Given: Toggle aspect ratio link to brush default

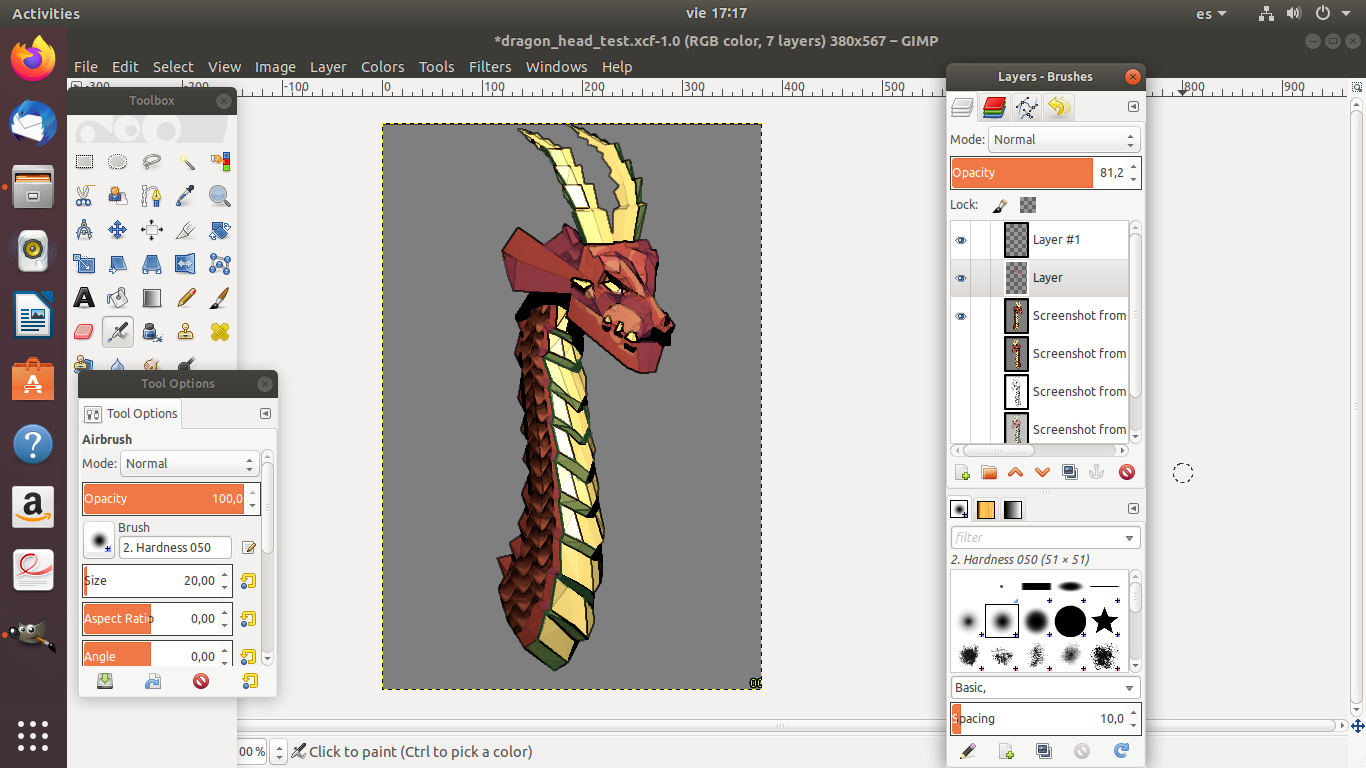Looking at the screenshot, I should tap(249, 619).
